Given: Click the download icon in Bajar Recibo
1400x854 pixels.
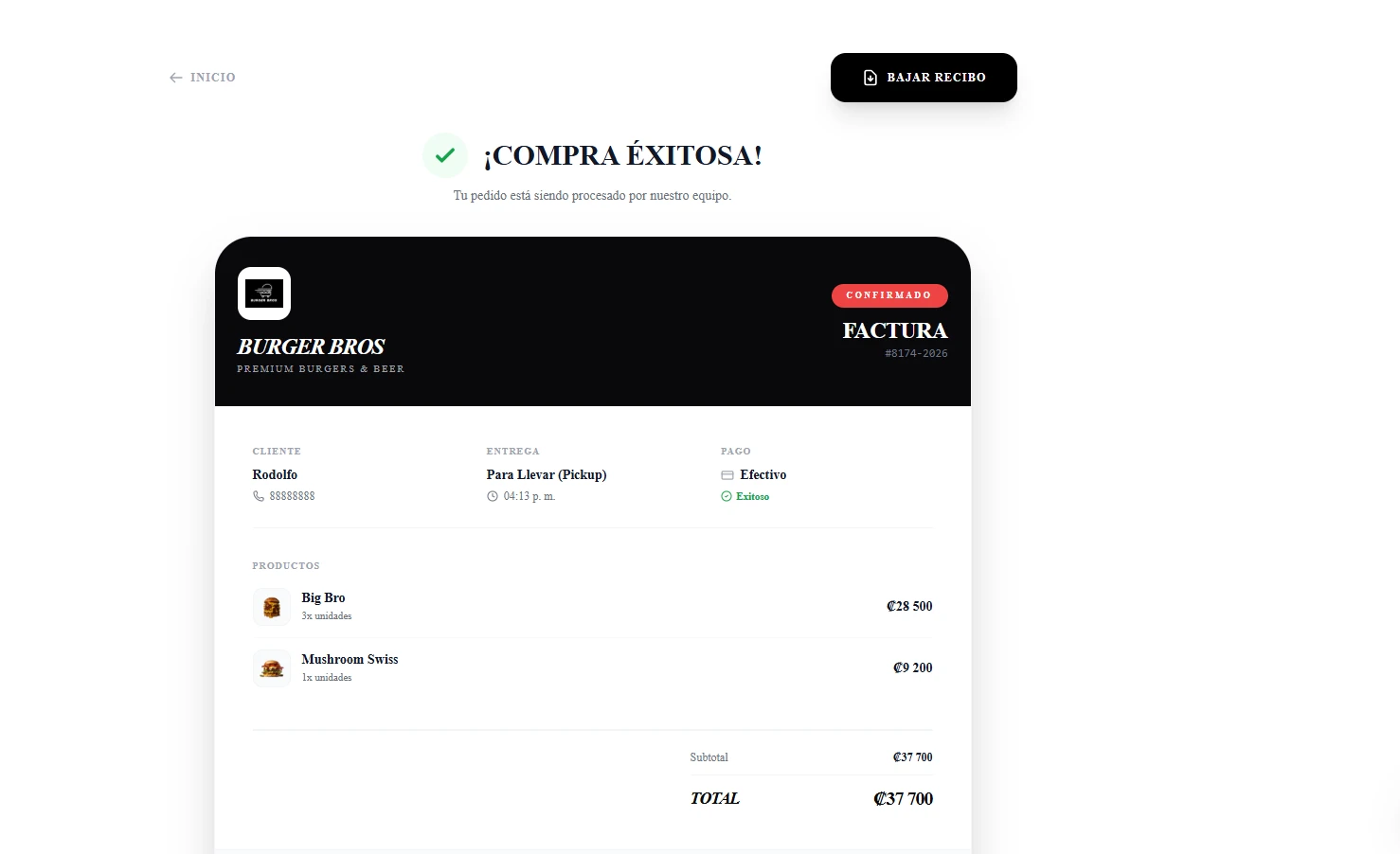Looking at the screenshot, I should click(x=871, y=78).
